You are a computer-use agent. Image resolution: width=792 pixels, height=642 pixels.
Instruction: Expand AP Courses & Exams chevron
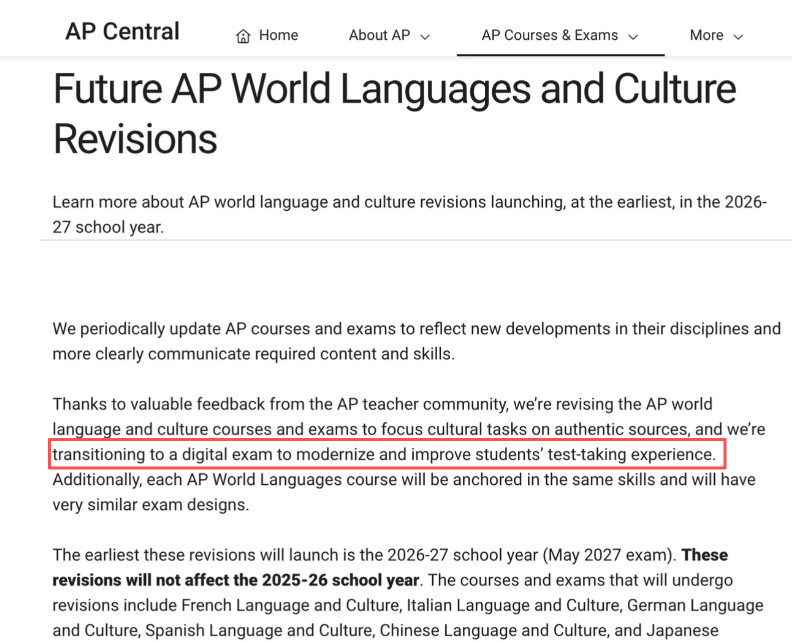[x=633, y=36]
